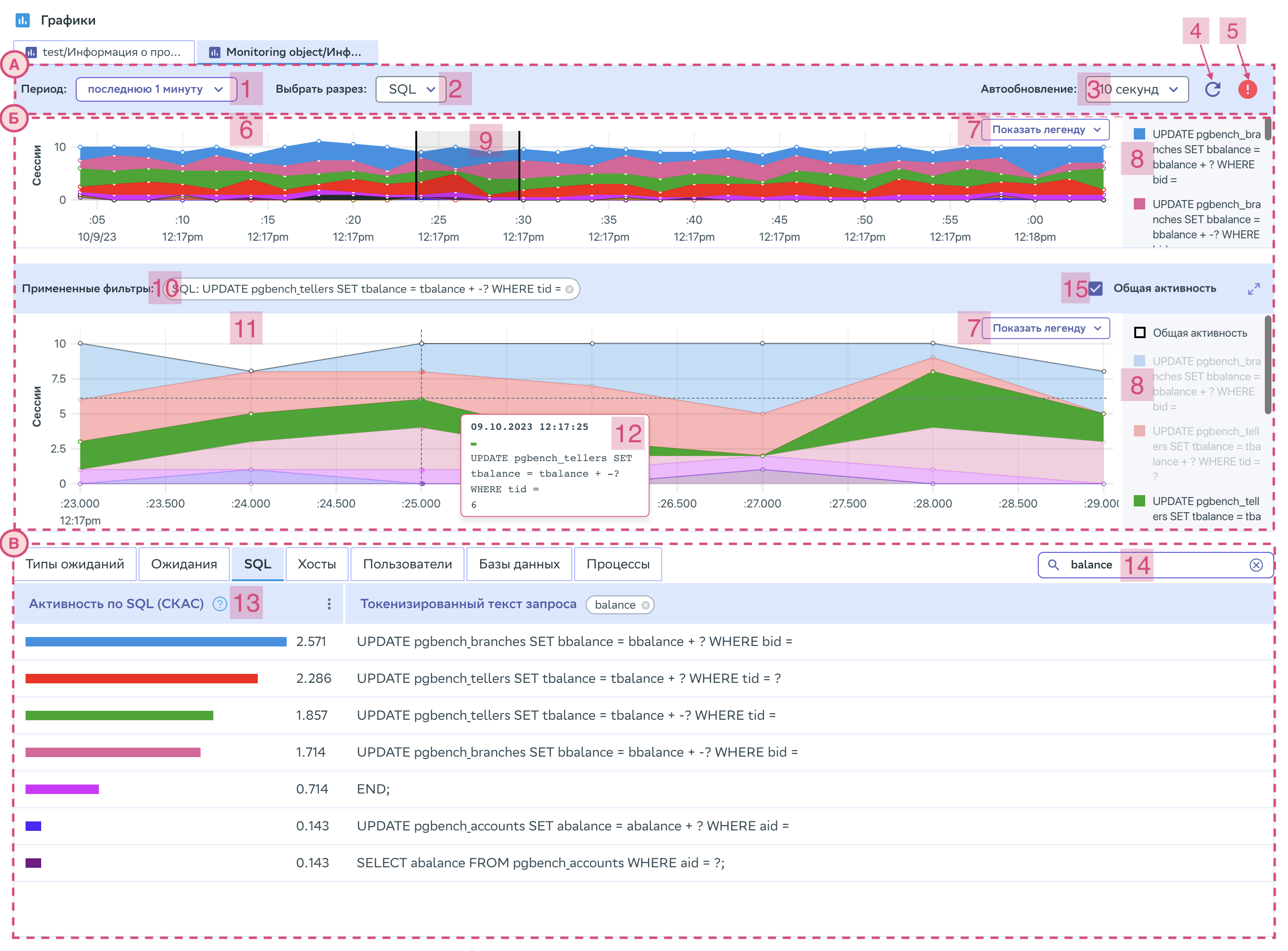This screenshot has width=1288, height=951.
Task: Clear the balance search field
Action: [1256, 565]
